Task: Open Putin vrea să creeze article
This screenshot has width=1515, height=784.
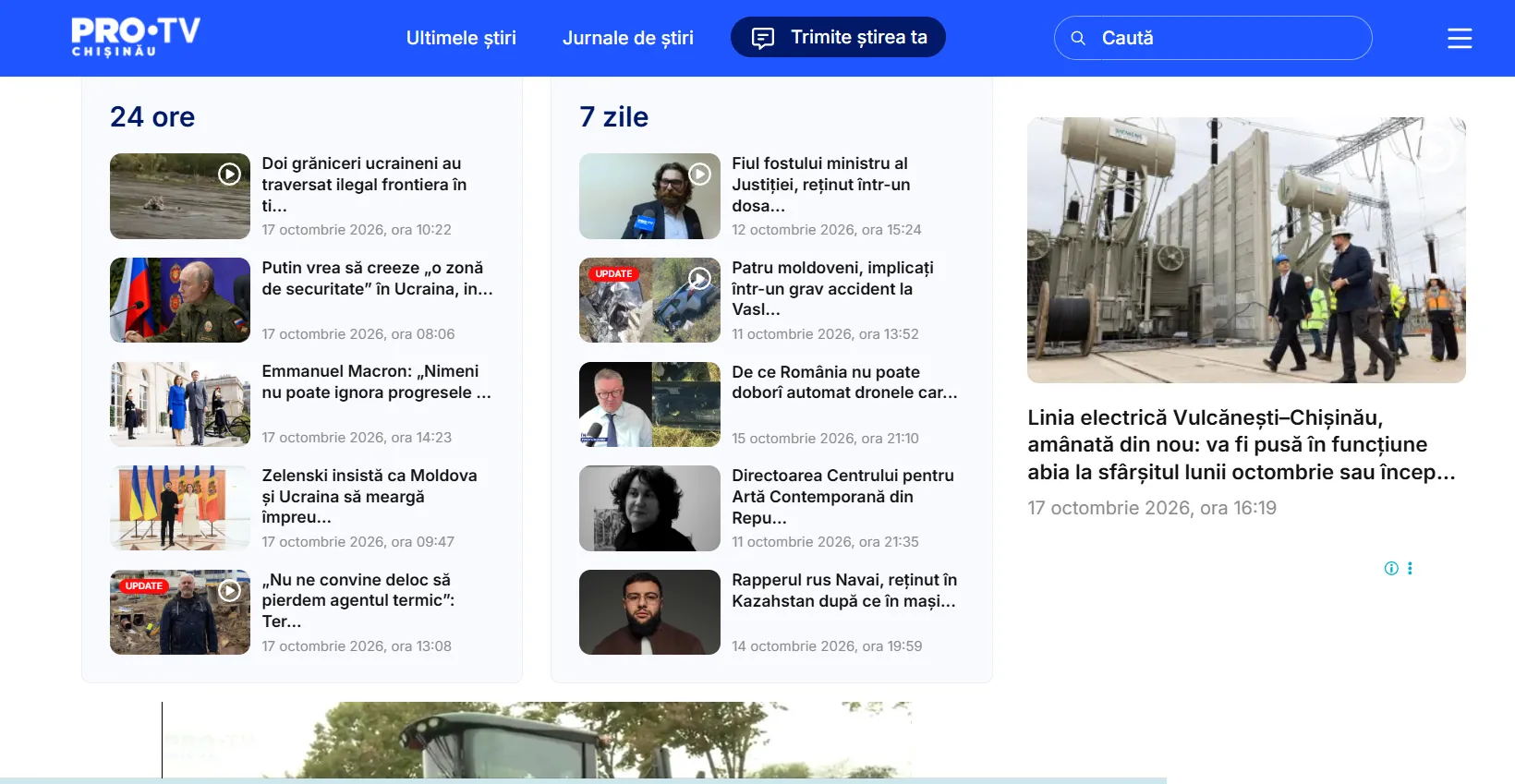Action: pos(377,278)
